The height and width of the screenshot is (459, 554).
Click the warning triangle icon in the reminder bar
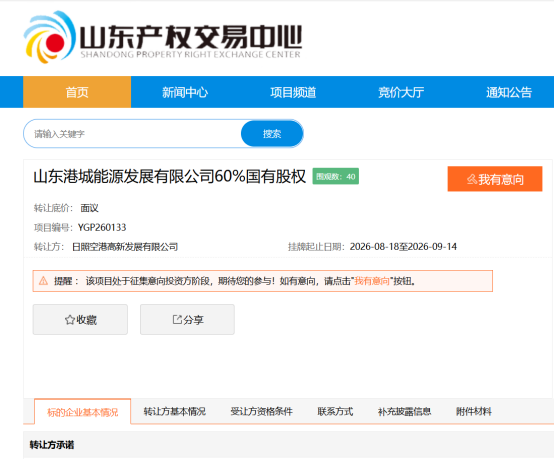click(43, 281)
